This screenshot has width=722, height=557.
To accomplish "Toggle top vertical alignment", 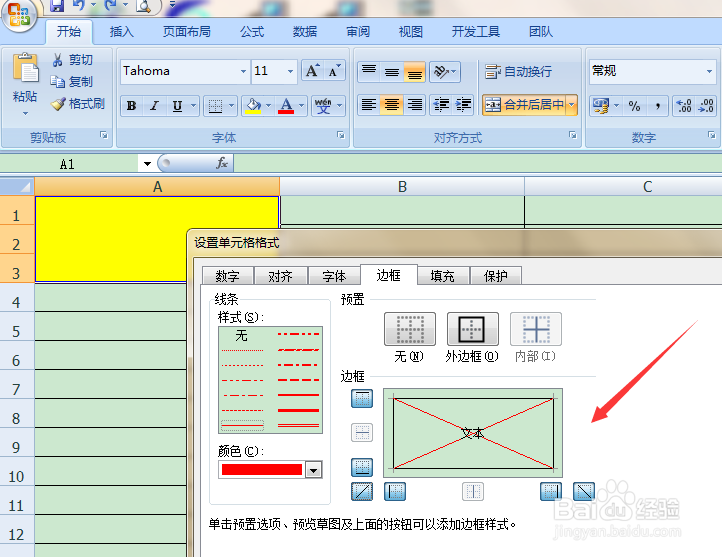I will click(x=369, y=71).
